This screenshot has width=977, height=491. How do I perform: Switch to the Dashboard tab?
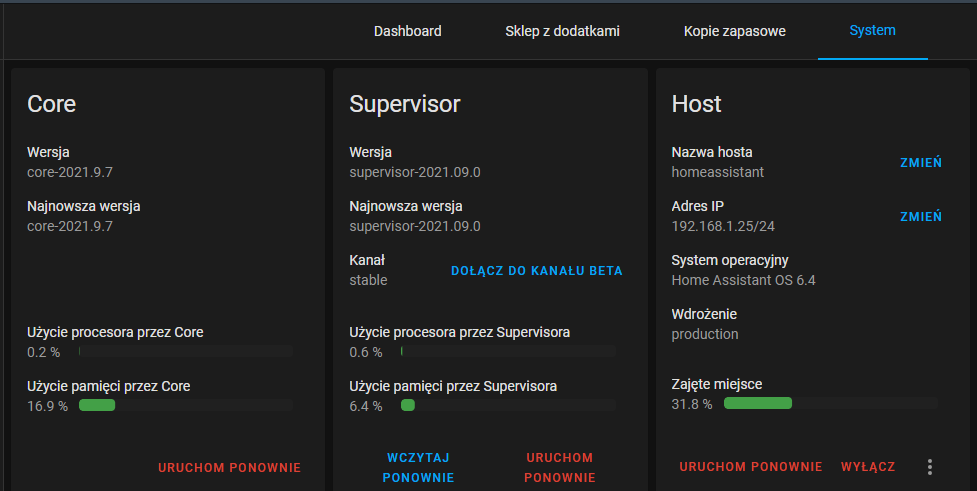[407, 31]
